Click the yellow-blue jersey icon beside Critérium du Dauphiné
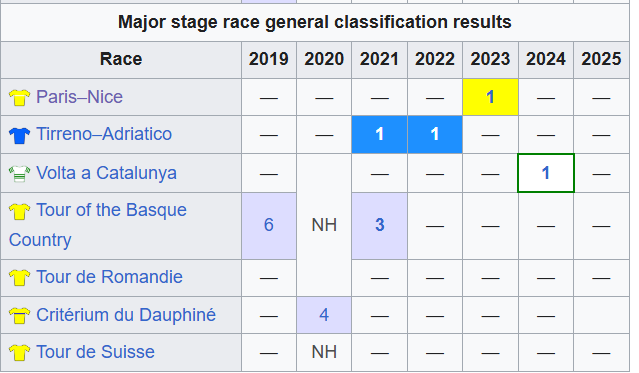Image resolution: width=639 pixels, height=373 pixels. [20, 316]
